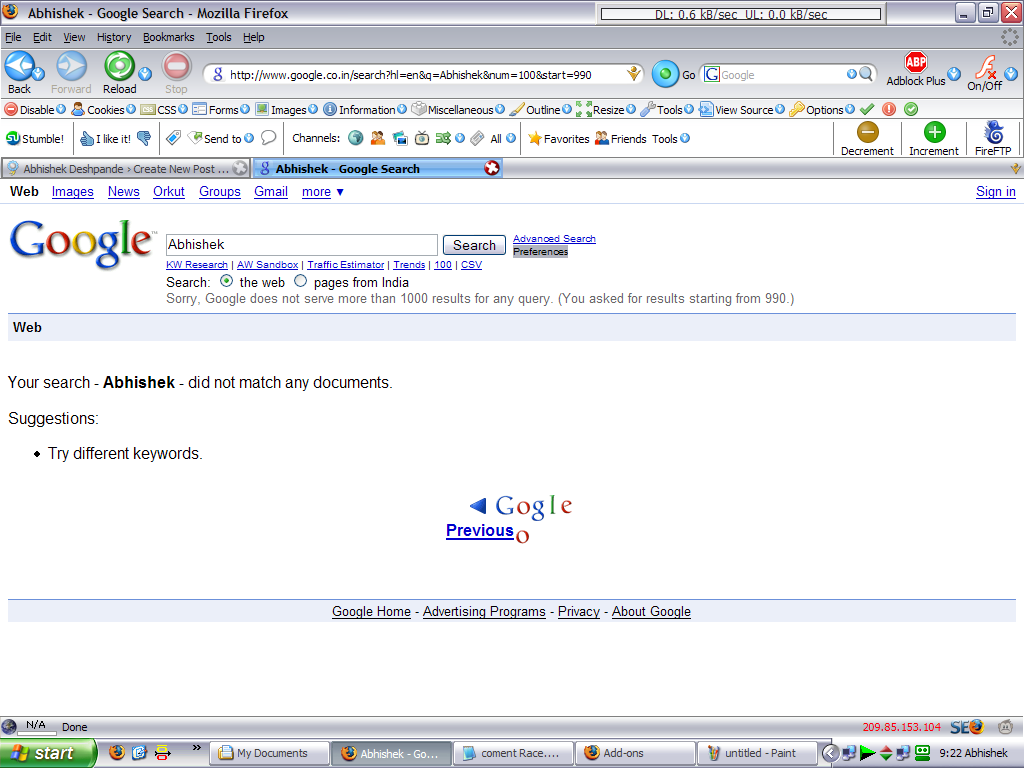Open the Adblock Plus icon
This screenshot has width=1024, height=768.
click(916, 63)
